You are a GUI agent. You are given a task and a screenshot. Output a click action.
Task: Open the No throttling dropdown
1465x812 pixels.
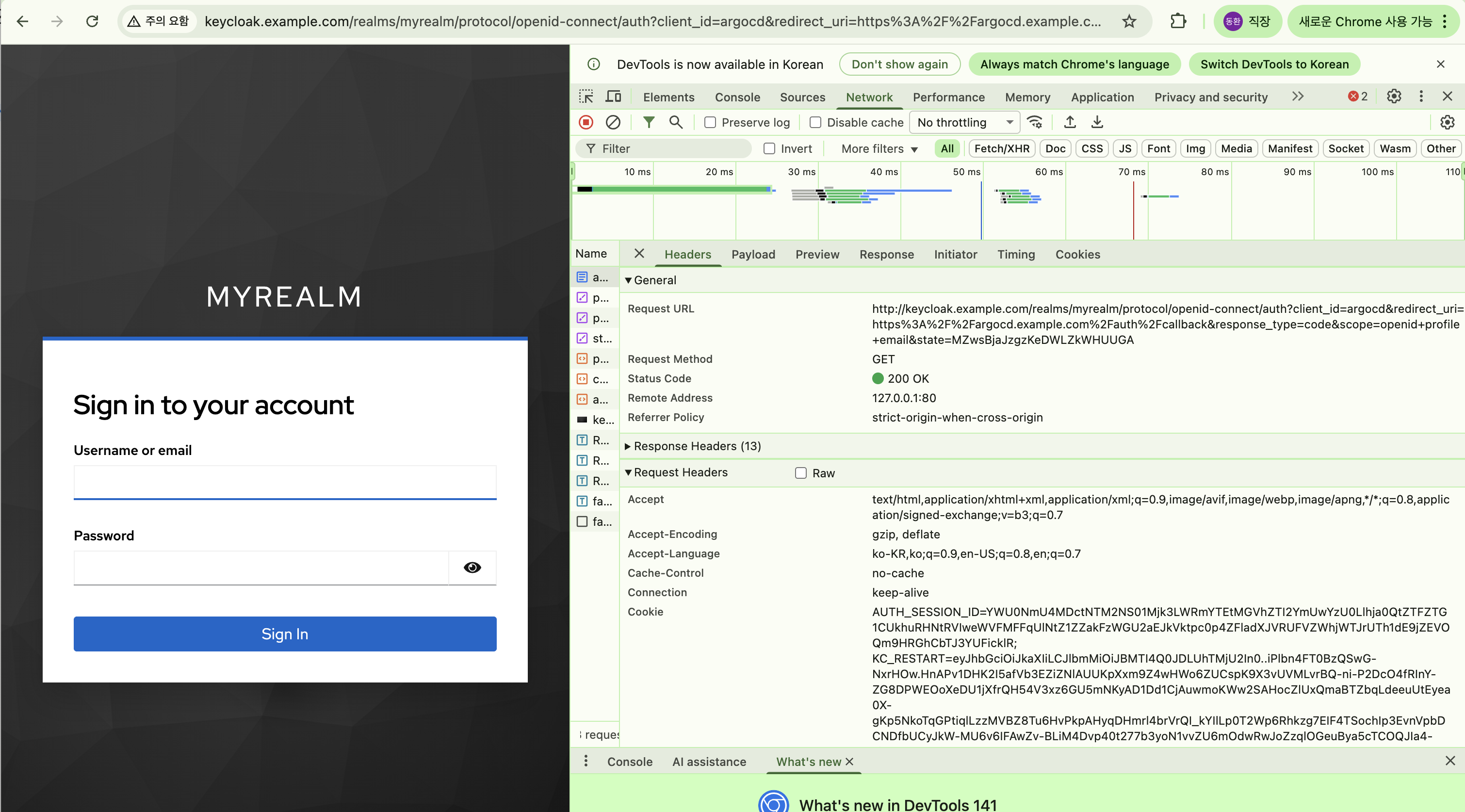pos(964,123)
